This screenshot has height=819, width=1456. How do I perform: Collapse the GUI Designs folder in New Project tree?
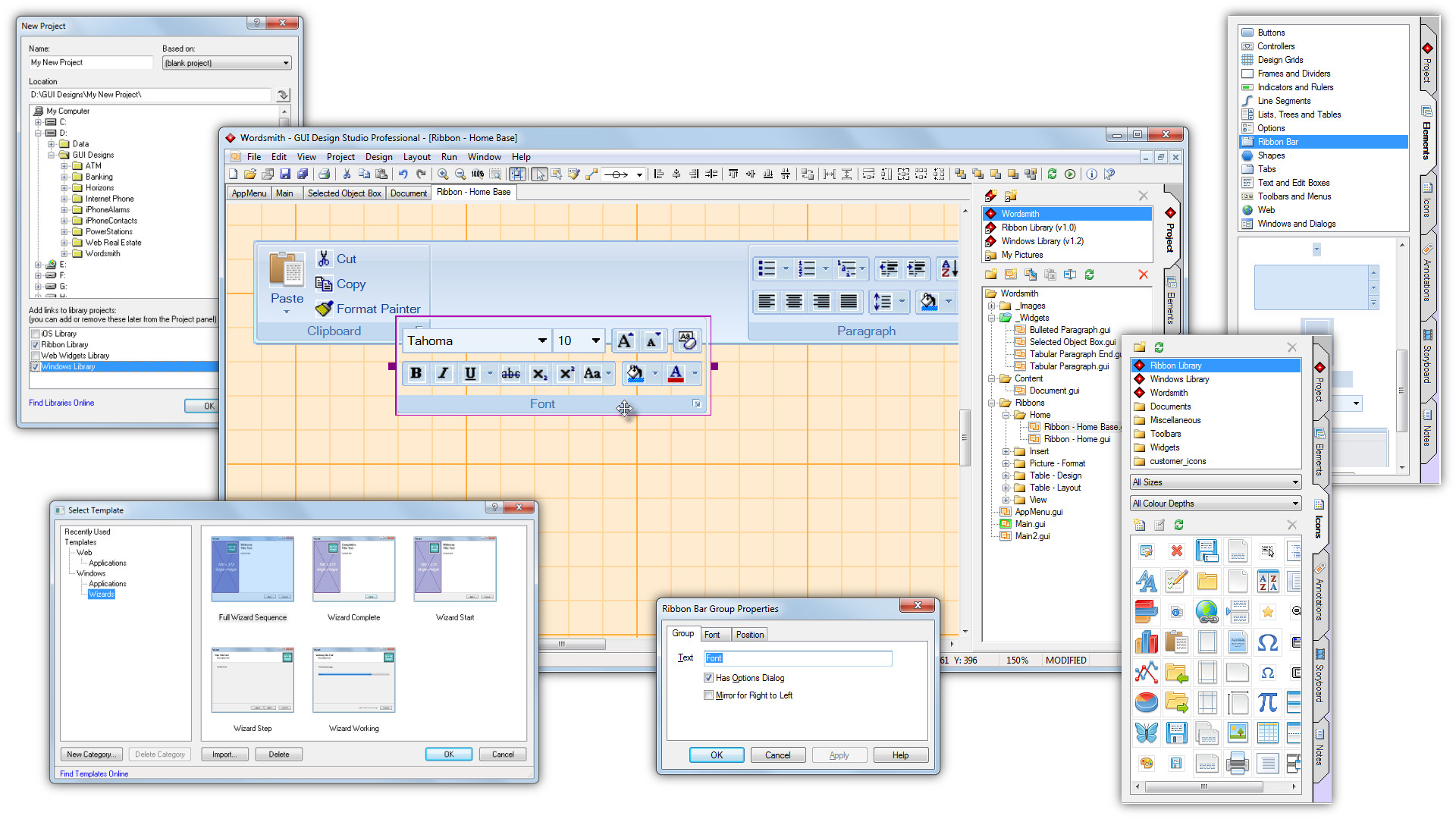pos(52,155)
